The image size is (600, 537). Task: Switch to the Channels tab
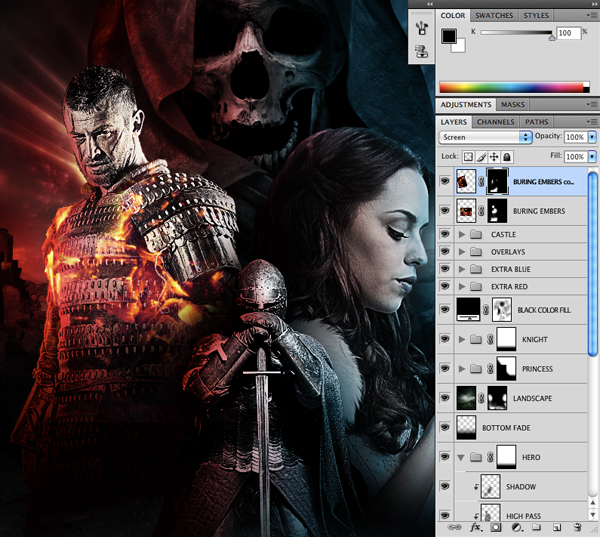click(495, 122)
